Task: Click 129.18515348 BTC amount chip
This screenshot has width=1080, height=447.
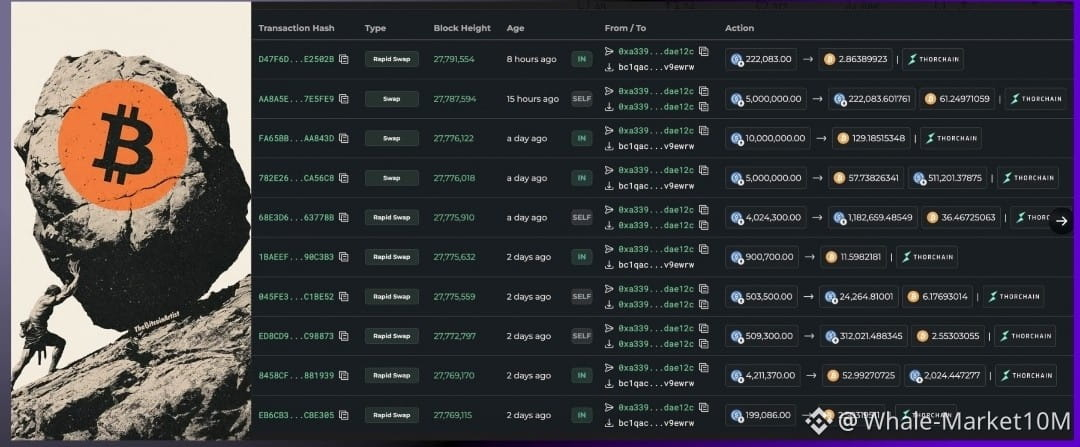Action: 871,138
